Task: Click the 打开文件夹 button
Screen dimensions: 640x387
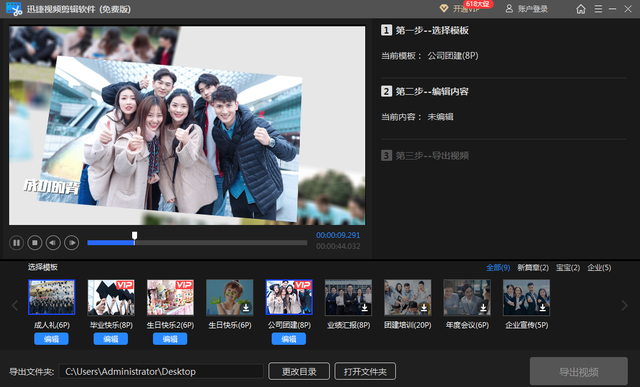Action: pos(365,371)
